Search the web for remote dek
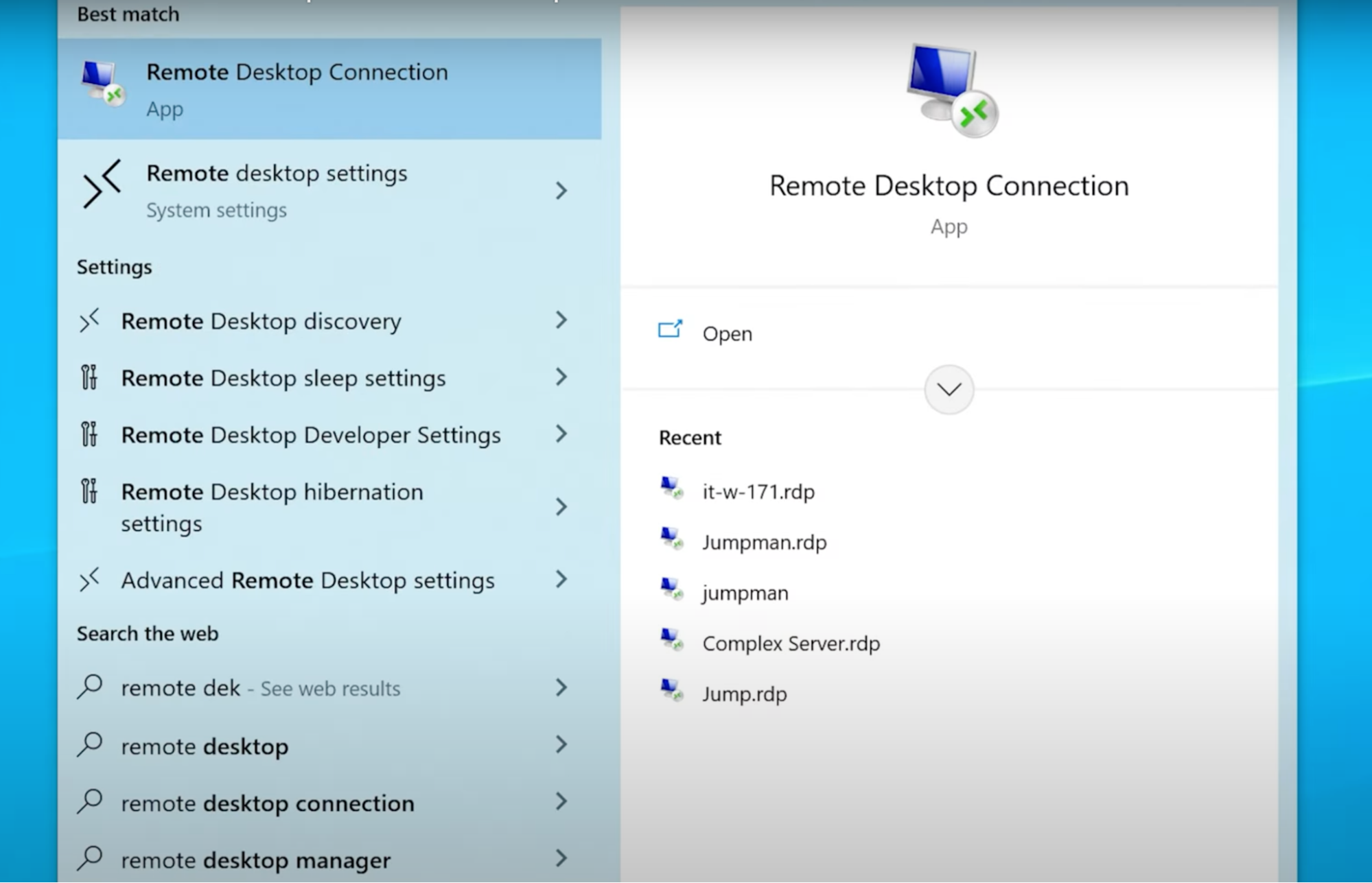 click(x=329, y=688)
